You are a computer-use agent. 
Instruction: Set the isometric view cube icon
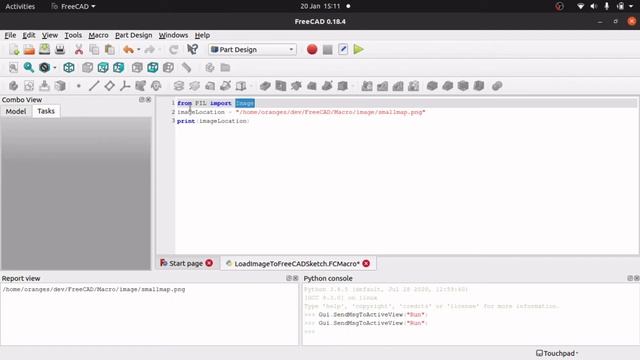69,68
